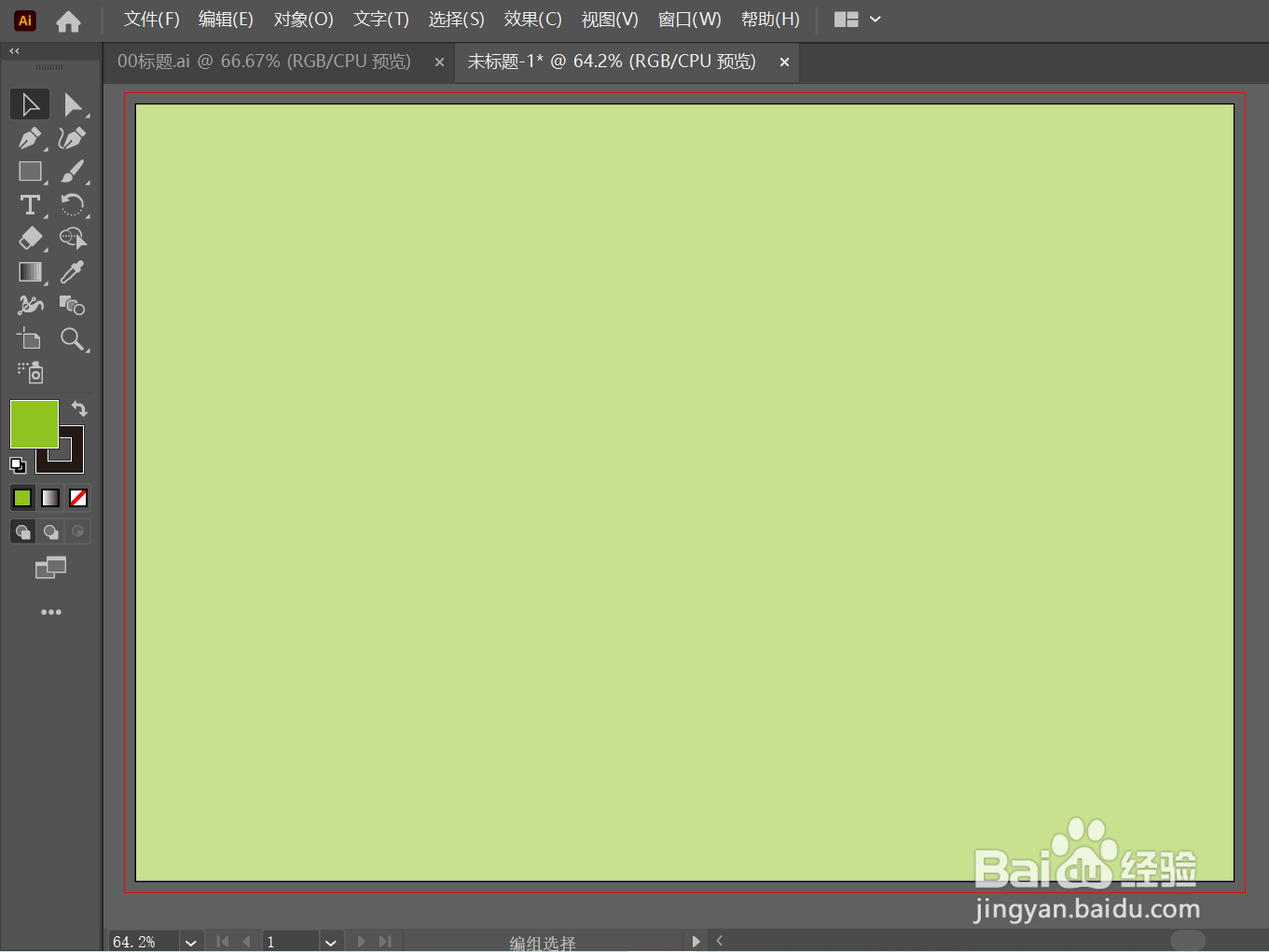Open the zoom level dropdown
The height and width of the screenshot is (952, 1269).
[x=190, y=942]
